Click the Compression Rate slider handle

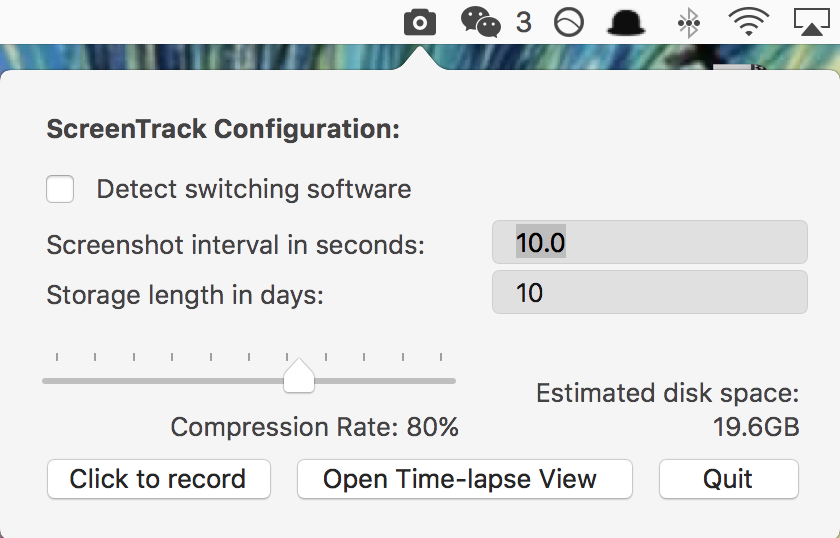299,378
